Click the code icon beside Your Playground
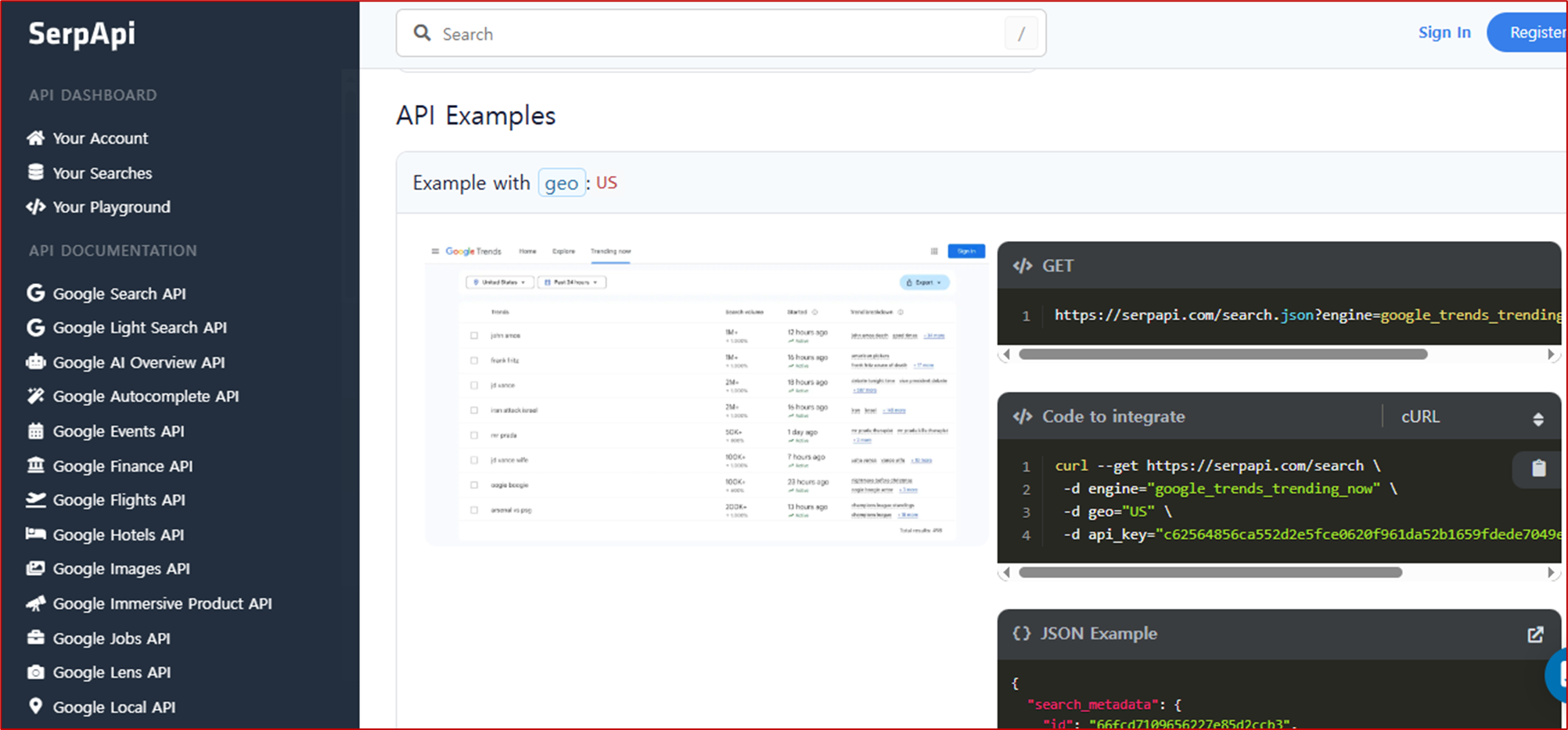1568x730 pixels. pos(35,207)
